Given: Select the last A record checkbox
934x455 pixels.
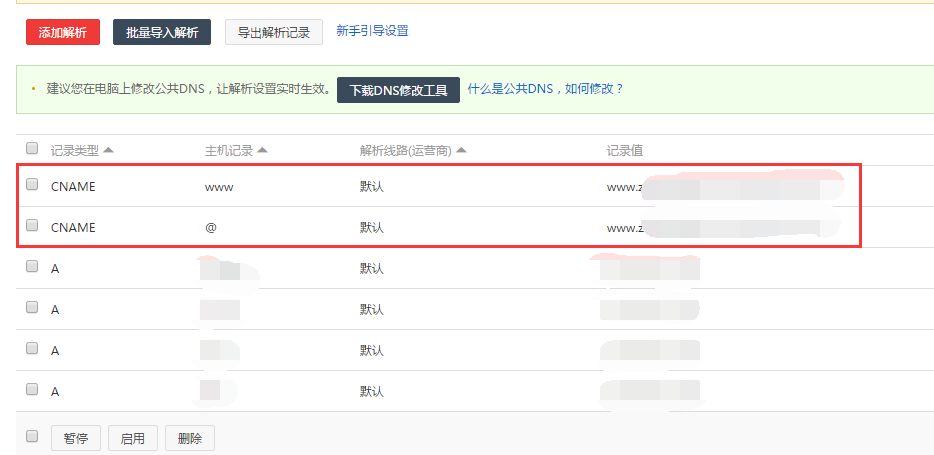Looking at the screenshot, I should pyautogui.click(x=32, y=389).
